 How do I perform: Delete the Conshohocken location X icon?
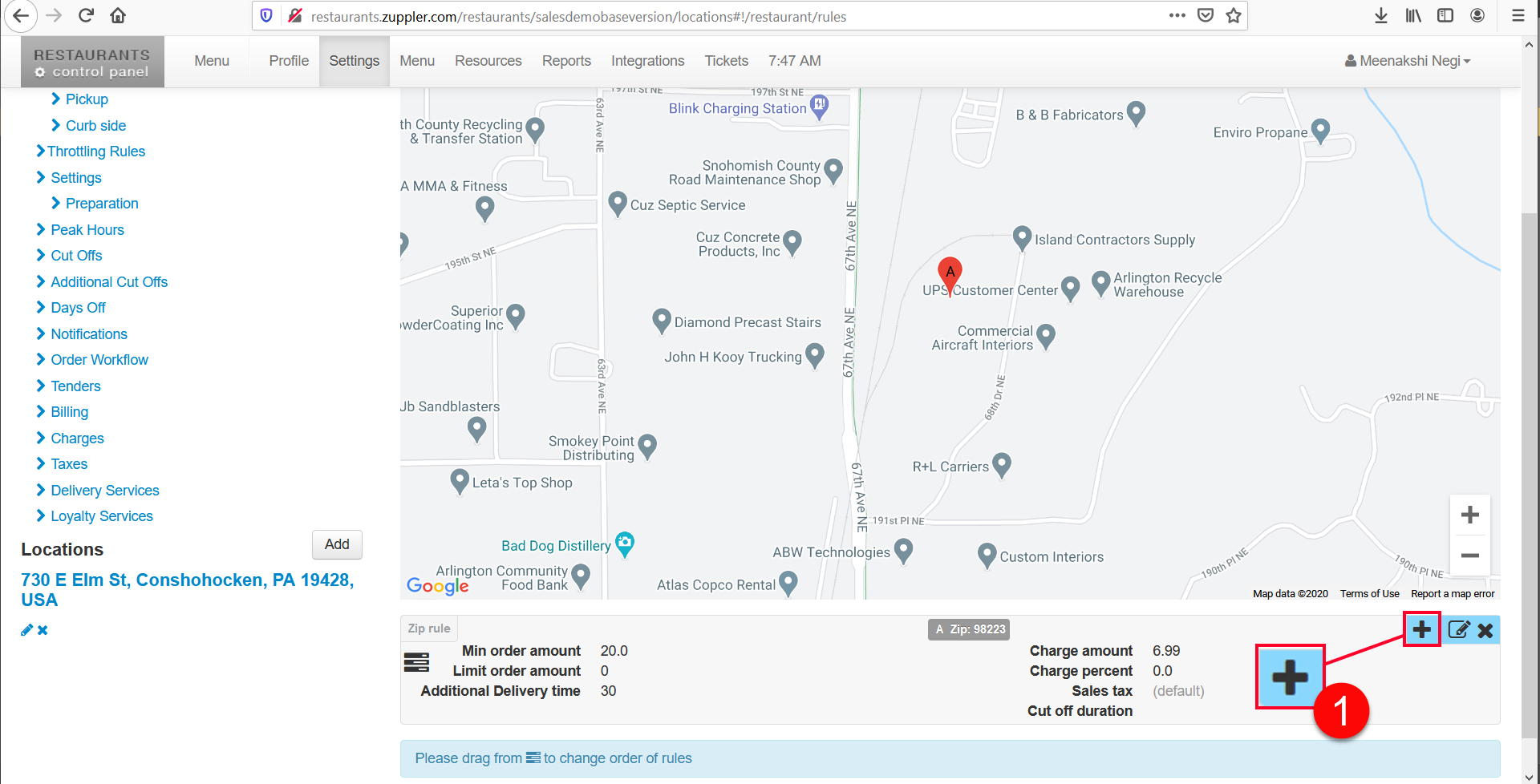pos(43,630)
